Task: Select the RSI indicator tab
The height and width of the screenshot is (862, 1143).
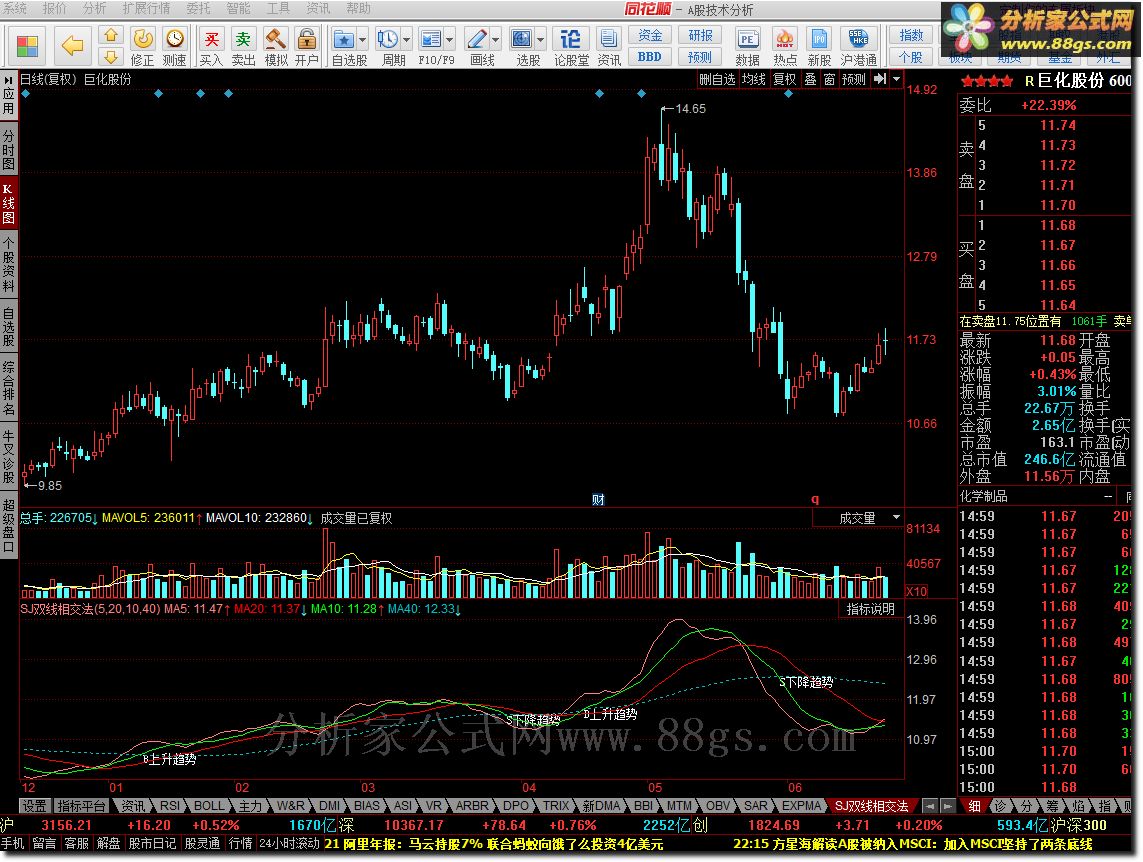Action: (x=170, y=805)
